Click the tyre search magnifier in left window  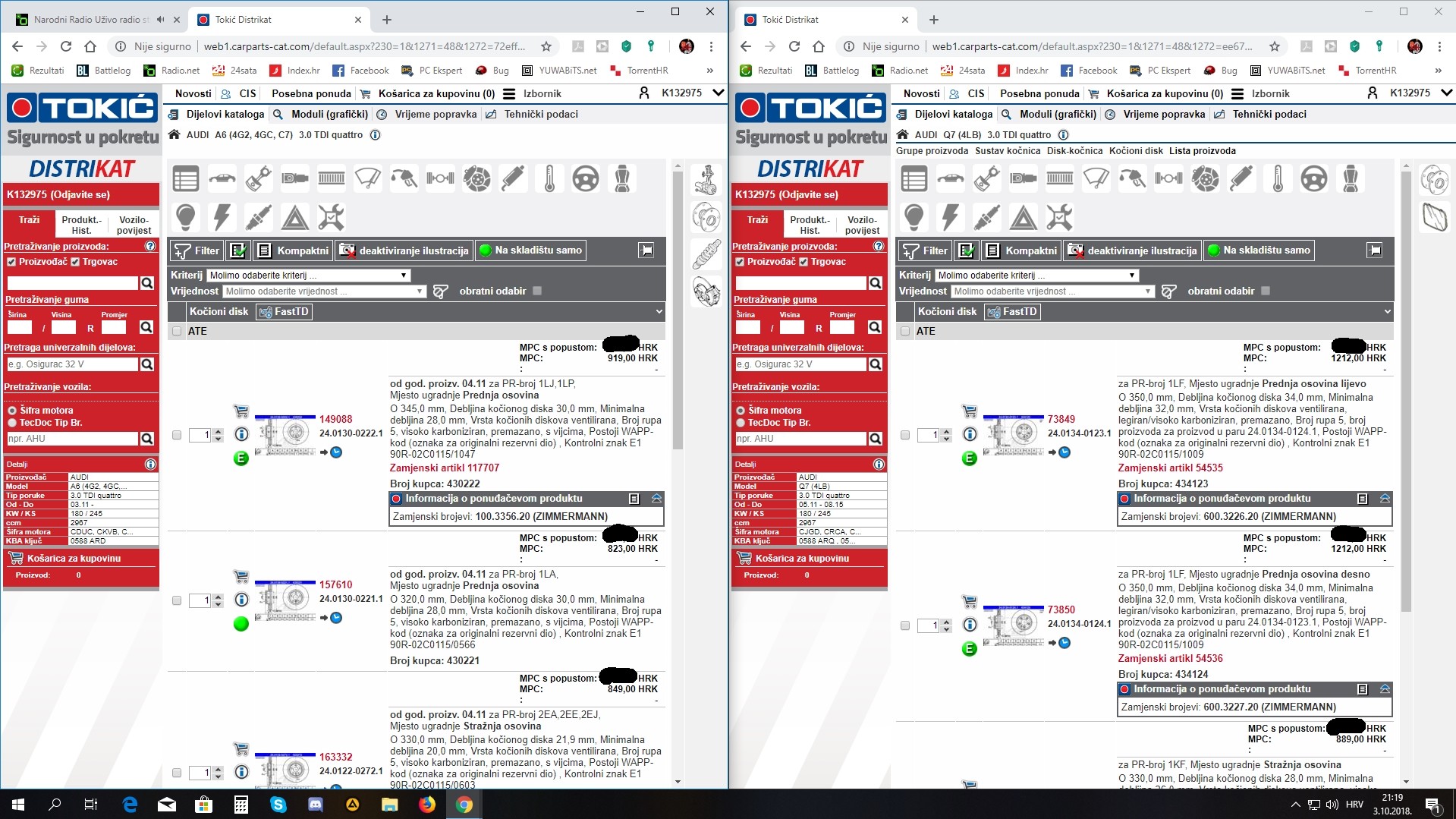click(146, 327)
